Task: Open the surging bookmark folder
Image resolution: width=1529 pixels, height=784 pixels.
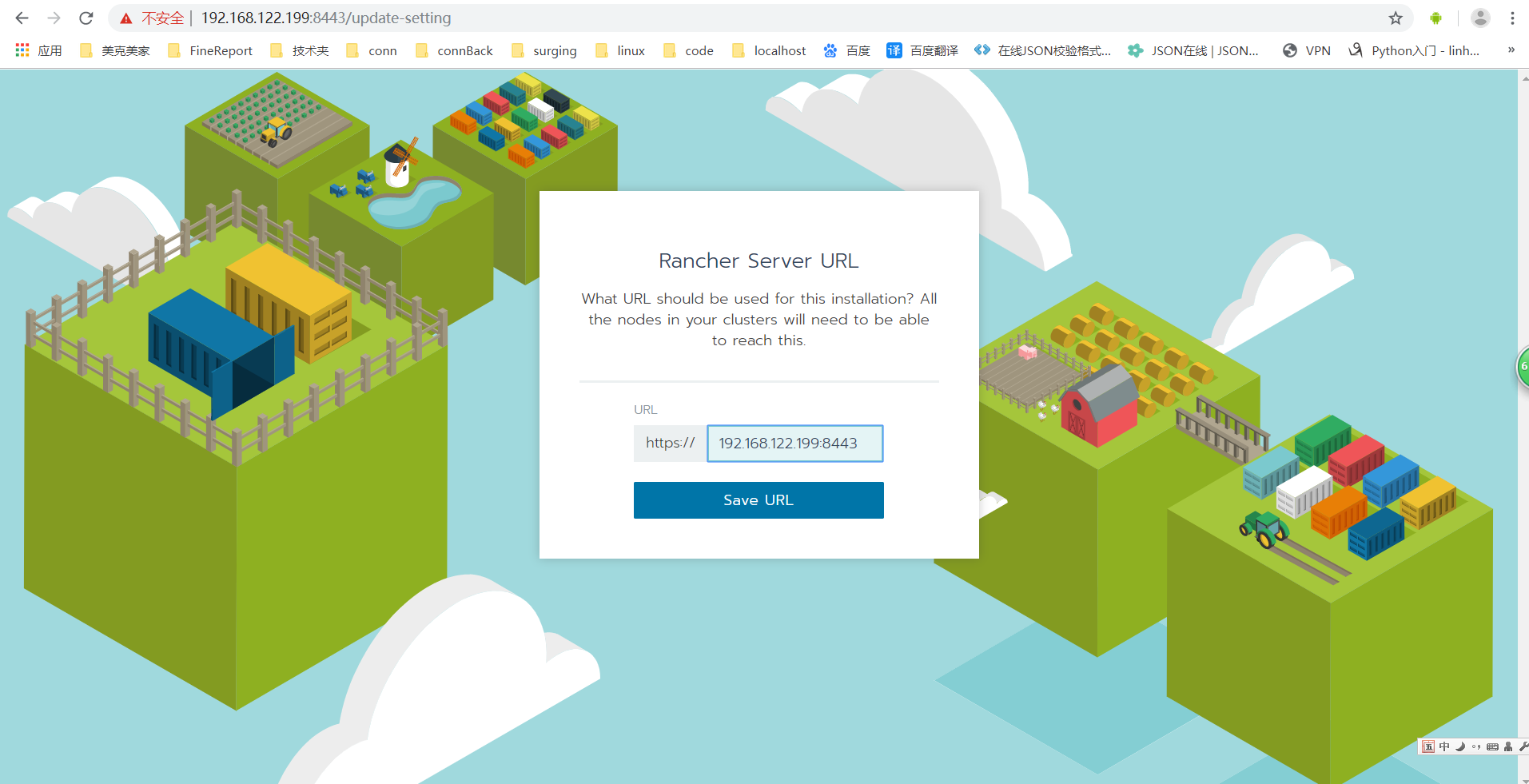Action: [544, 50]
